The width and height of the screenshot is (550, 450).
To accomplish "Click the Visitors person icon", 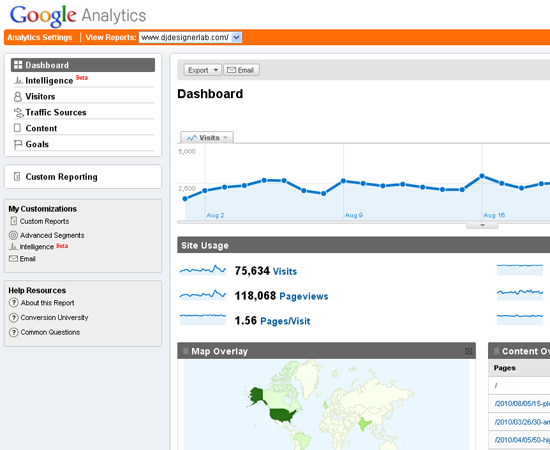I will (18, 96).
